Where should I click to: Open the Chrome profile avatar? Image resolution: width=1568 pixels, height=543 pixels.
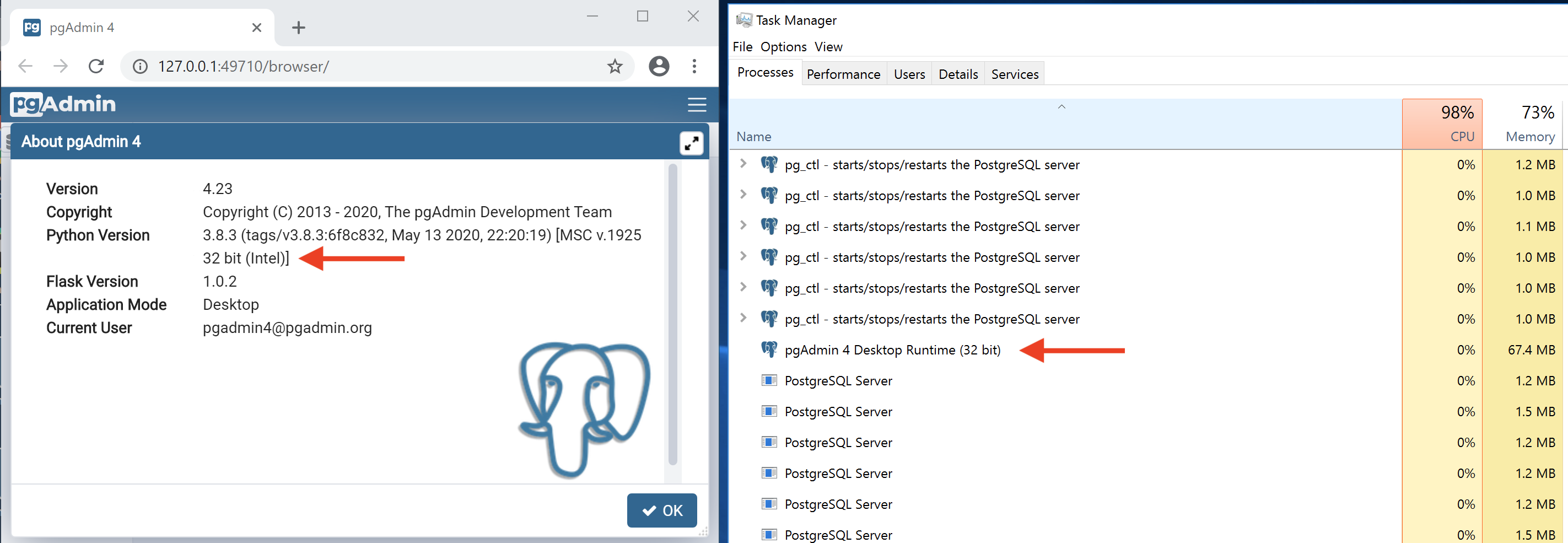[659, 66]
